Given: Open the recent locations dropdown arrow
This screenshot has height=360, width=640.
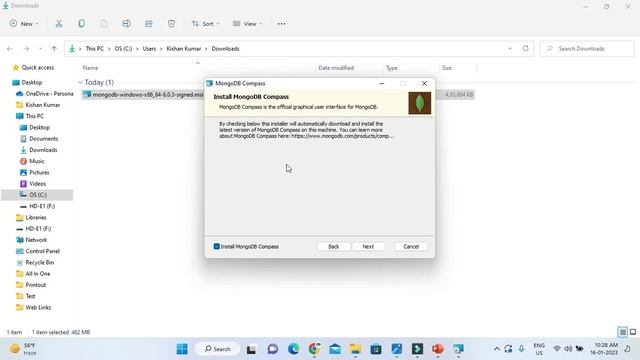Looking at the screenshot, I should click(x=40, y=49).
